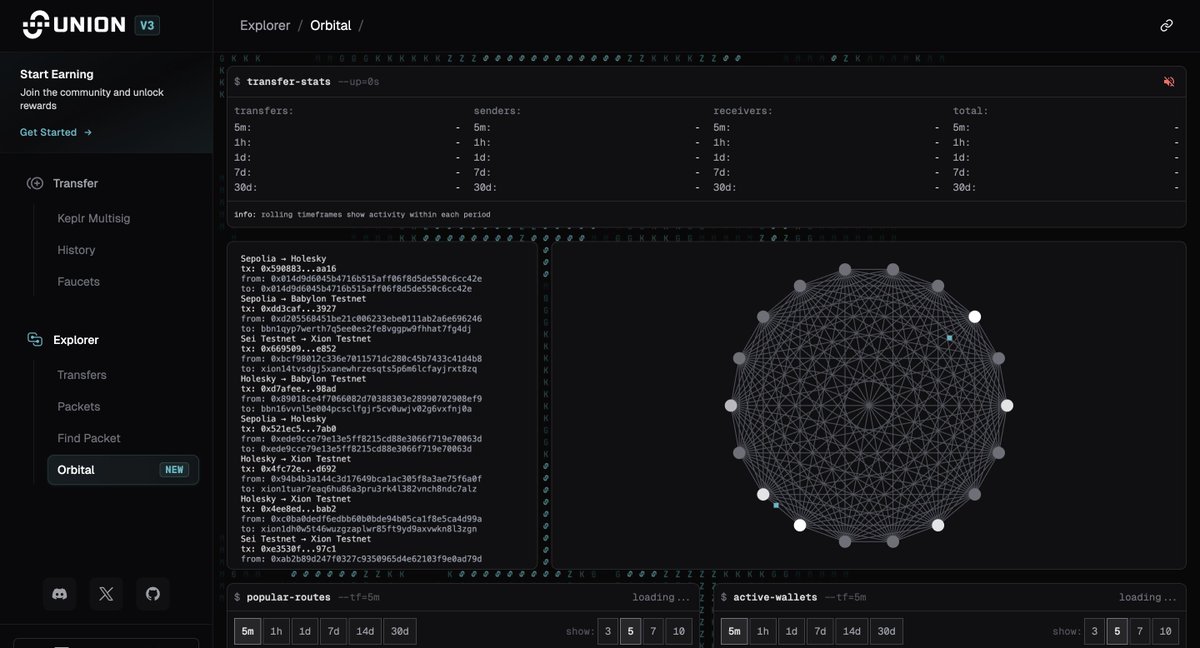Show 3 rows in active-wallets
The width and height of the screenshot is (1200, 648).
[1095, 631]
